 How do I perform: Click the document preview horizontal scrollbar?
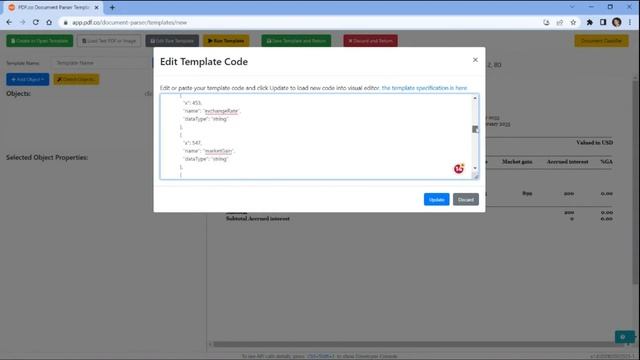420,344
